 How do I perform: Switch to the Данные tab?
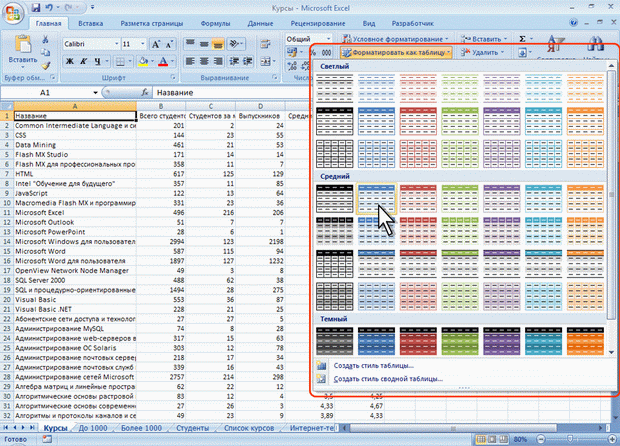260,23
